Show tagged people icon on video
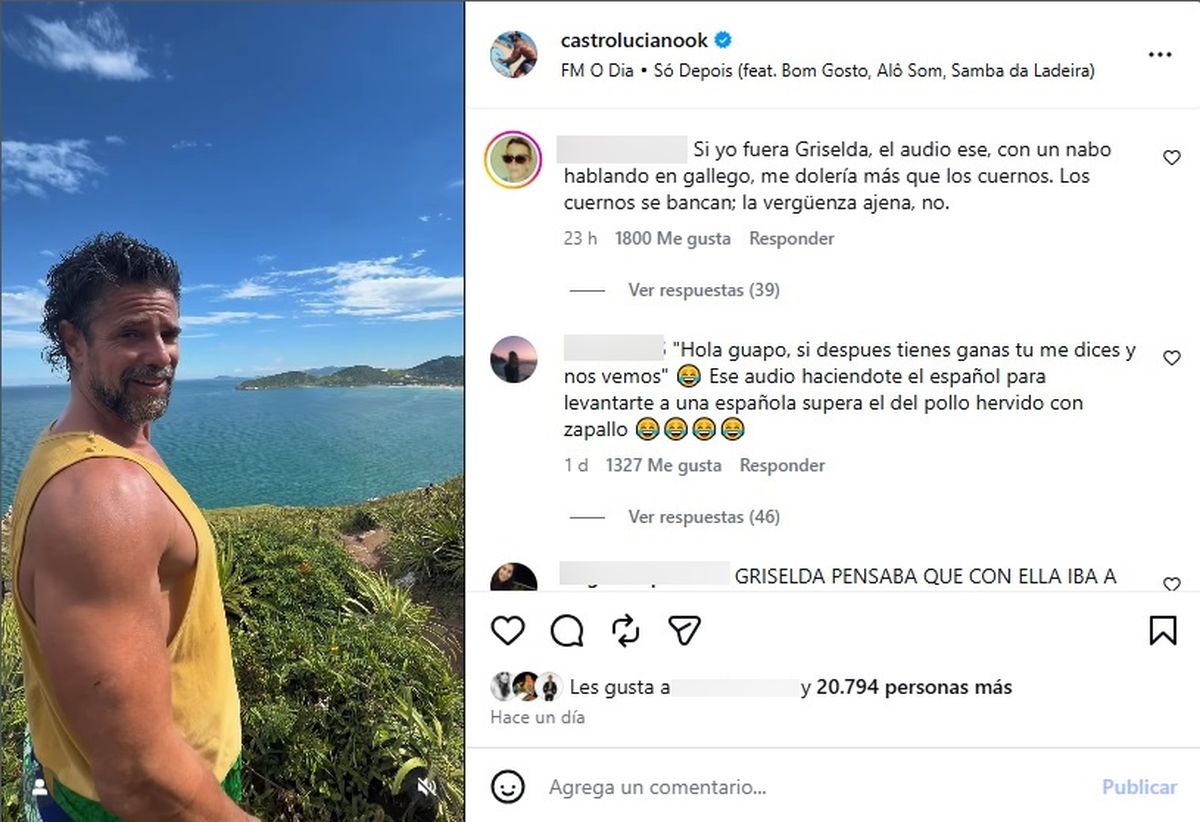Viewport: 1200px width, 822px height. click(x=41, y=788)
